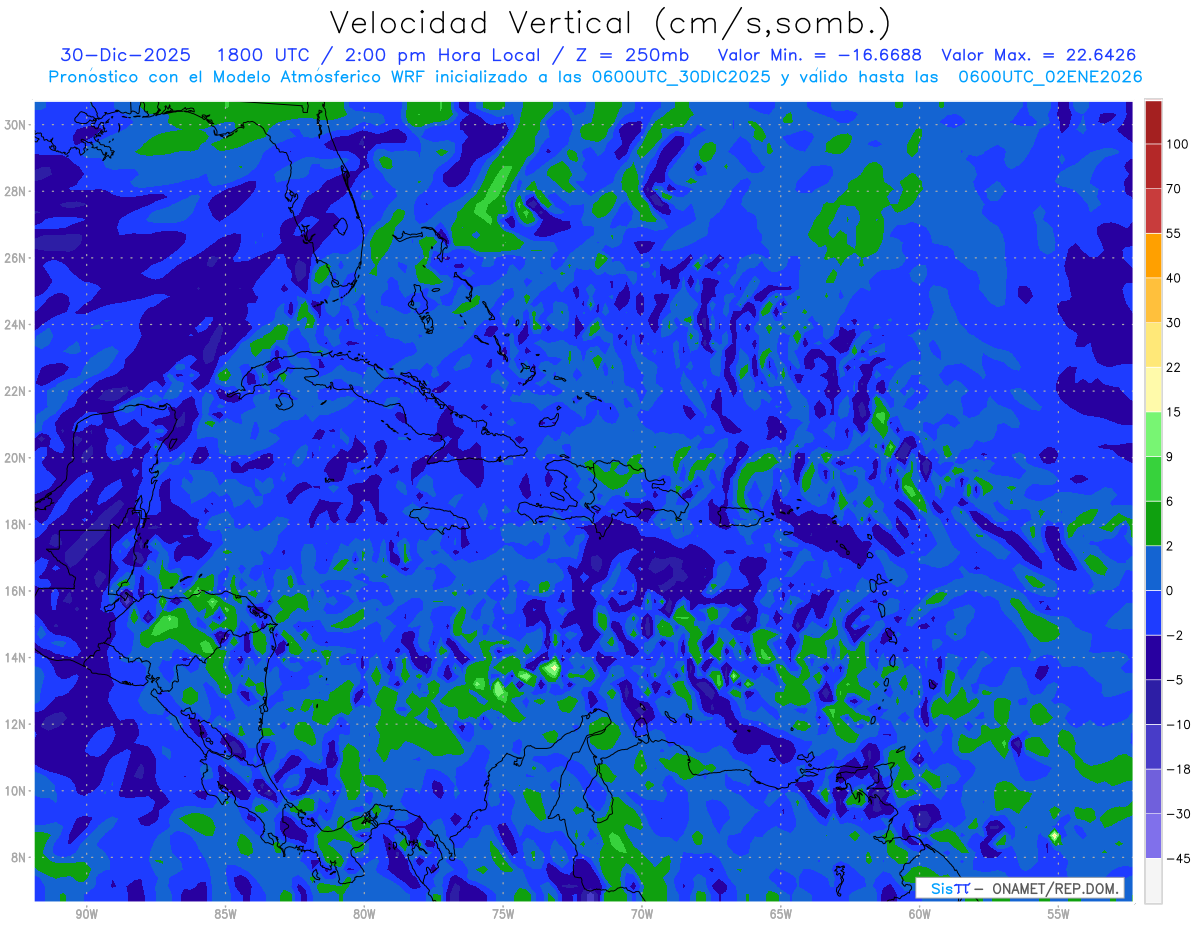1200x927 pixels.
Task: Click the 85W longitude label
Action: coord(225,914)
